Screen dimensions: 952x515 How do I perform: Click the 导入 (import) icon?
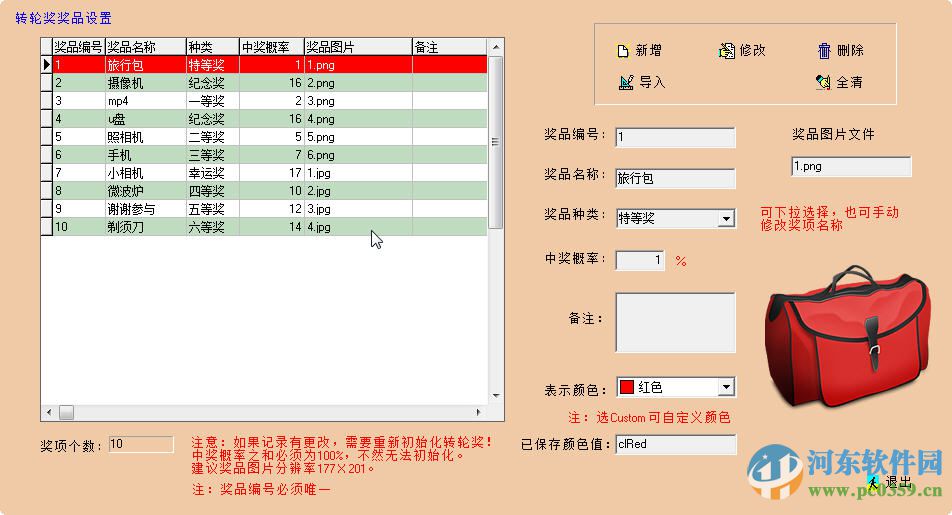626,82
